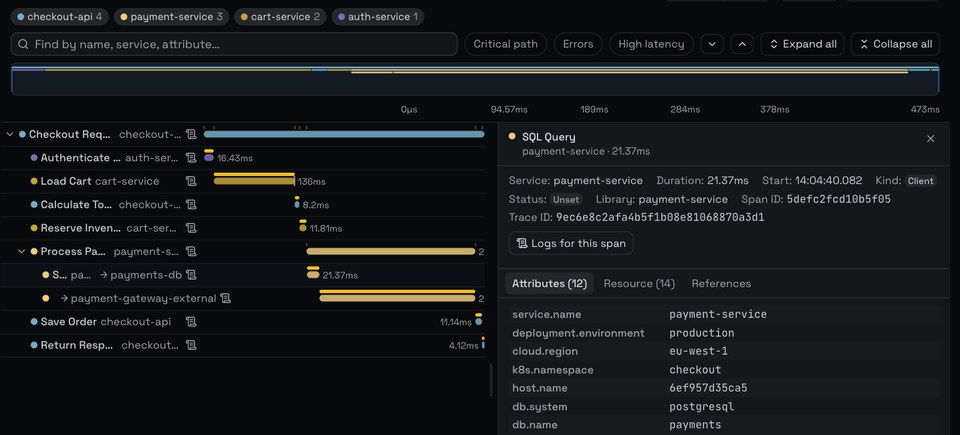Click the Load Cart 136ms timeline bar
The height and width of the screenshot is (435, 960).
point(254,181)
